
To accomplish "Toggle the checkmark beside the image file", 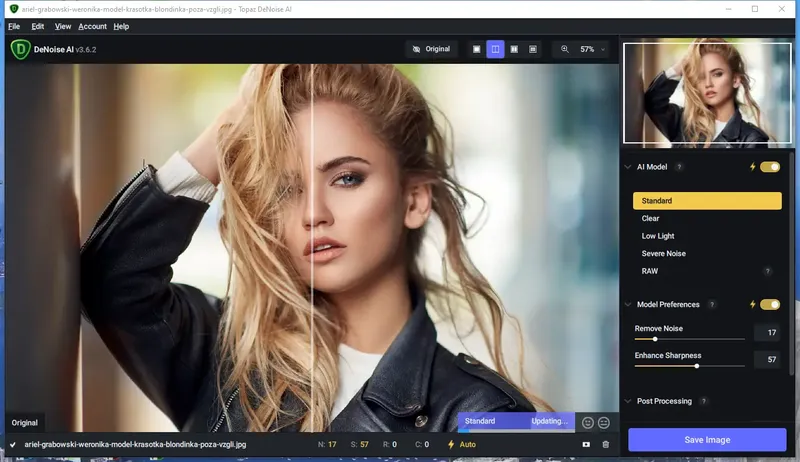I will tap(13, 445).
